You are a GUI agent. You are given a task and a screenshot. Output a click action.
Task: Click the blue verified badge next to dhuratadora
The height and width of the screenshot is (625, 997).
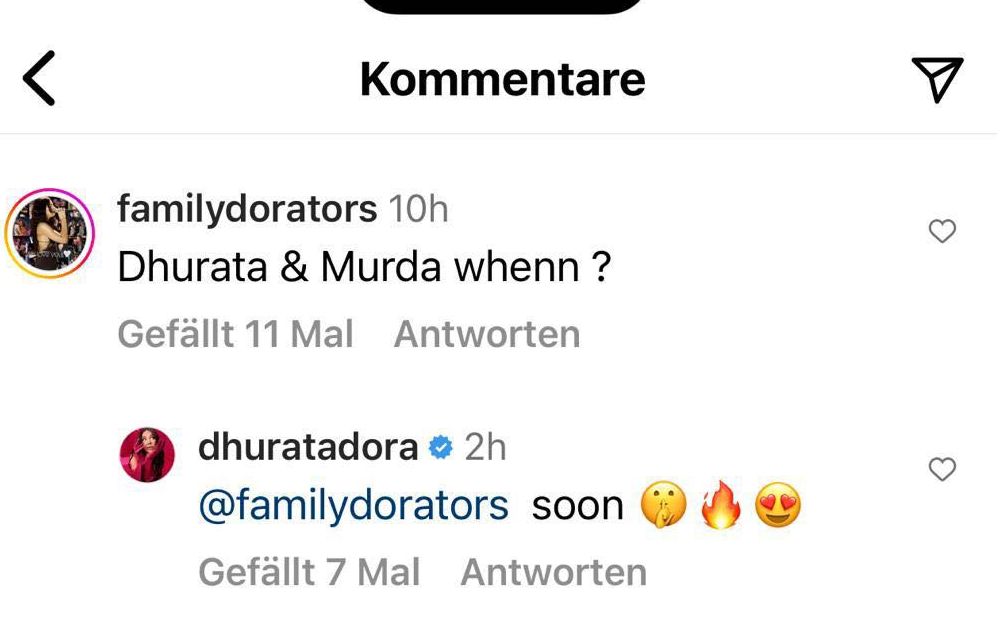[441, 448]
